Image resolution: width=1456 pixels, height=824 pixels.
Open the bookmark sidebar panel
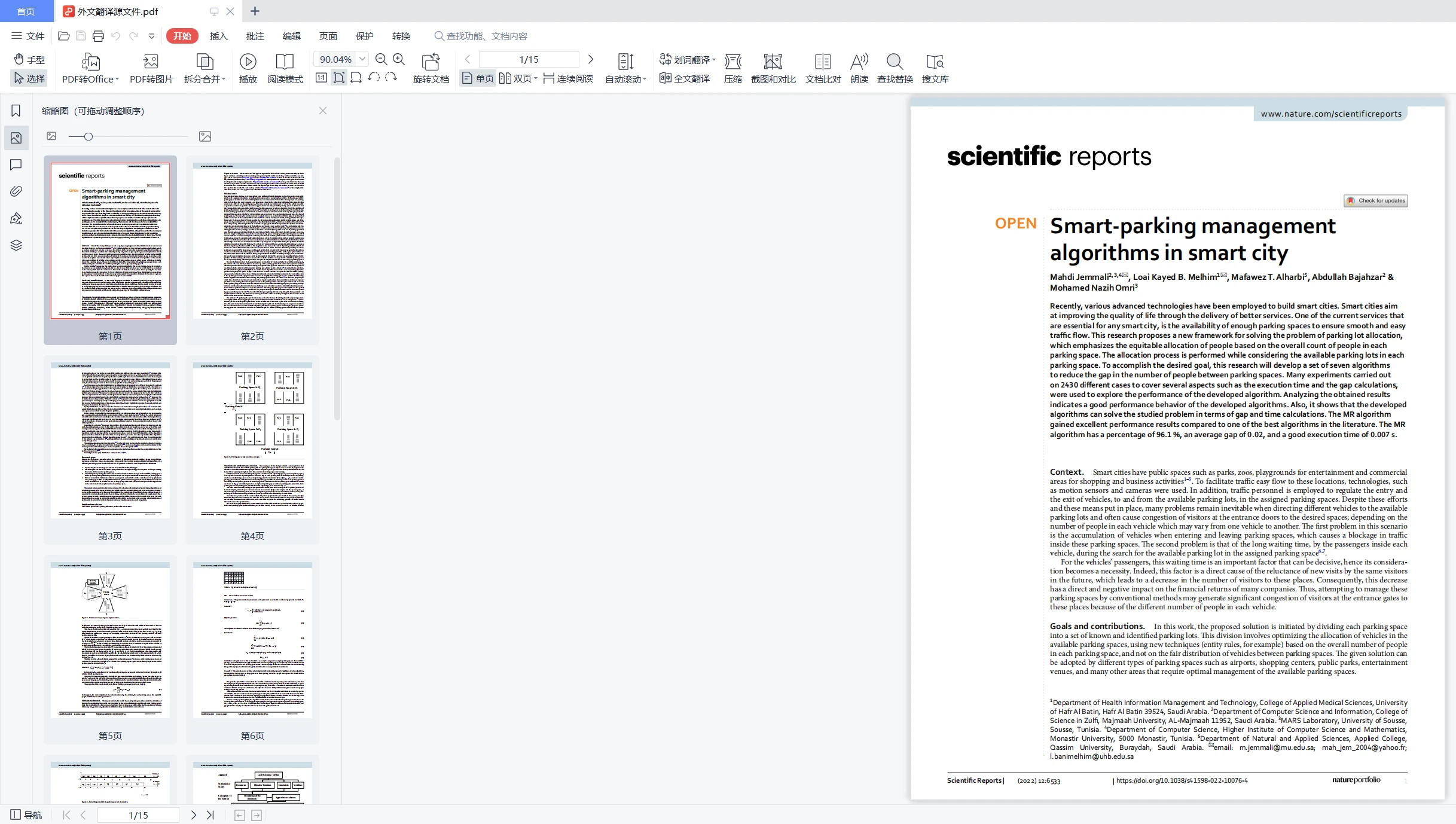click(x=16, y=111)
